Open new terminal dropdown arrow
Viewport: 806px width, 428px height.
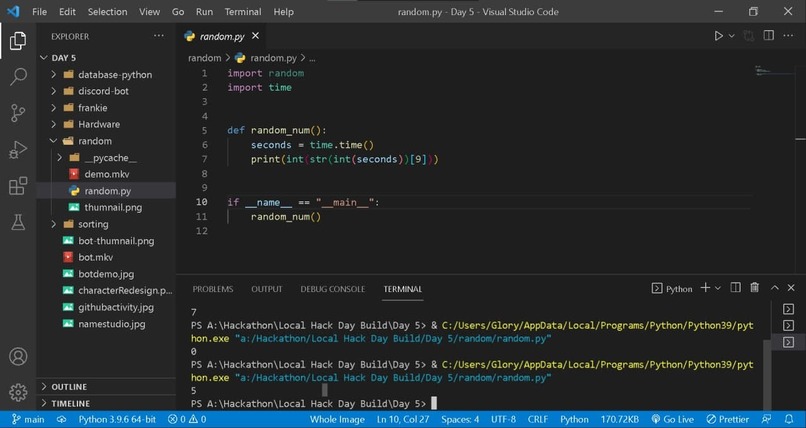pyautogui.click(x=718, y=288)
